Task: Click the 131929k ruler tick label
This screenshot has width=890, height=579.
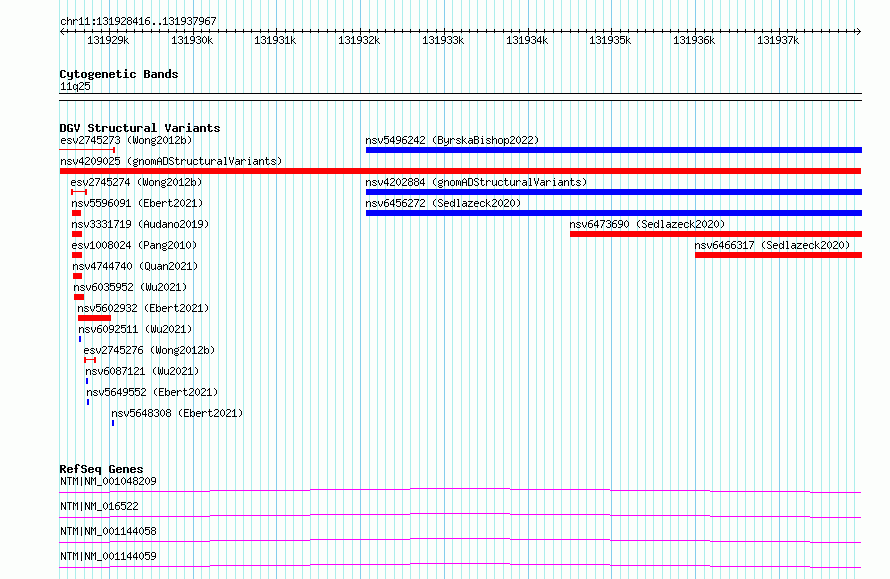Action: (x=108, y=40)
